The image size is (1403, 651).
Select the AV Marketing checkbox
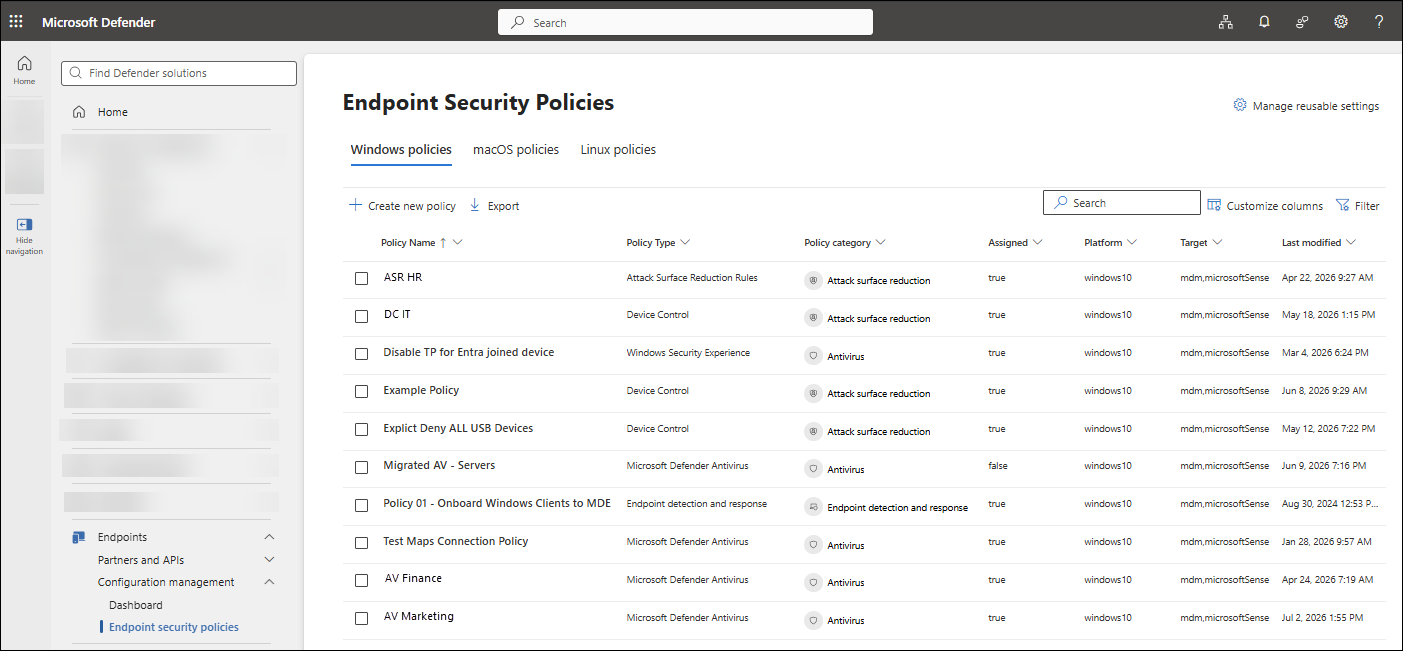tap(361, 618)
